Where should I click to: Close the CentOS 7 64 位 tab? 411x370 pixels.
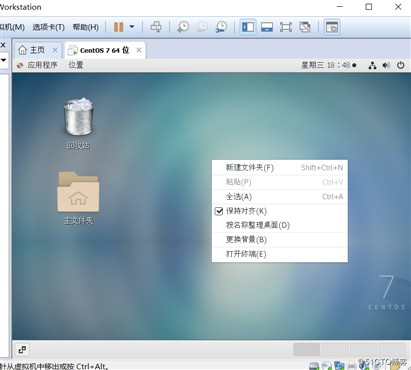point(139,50)
